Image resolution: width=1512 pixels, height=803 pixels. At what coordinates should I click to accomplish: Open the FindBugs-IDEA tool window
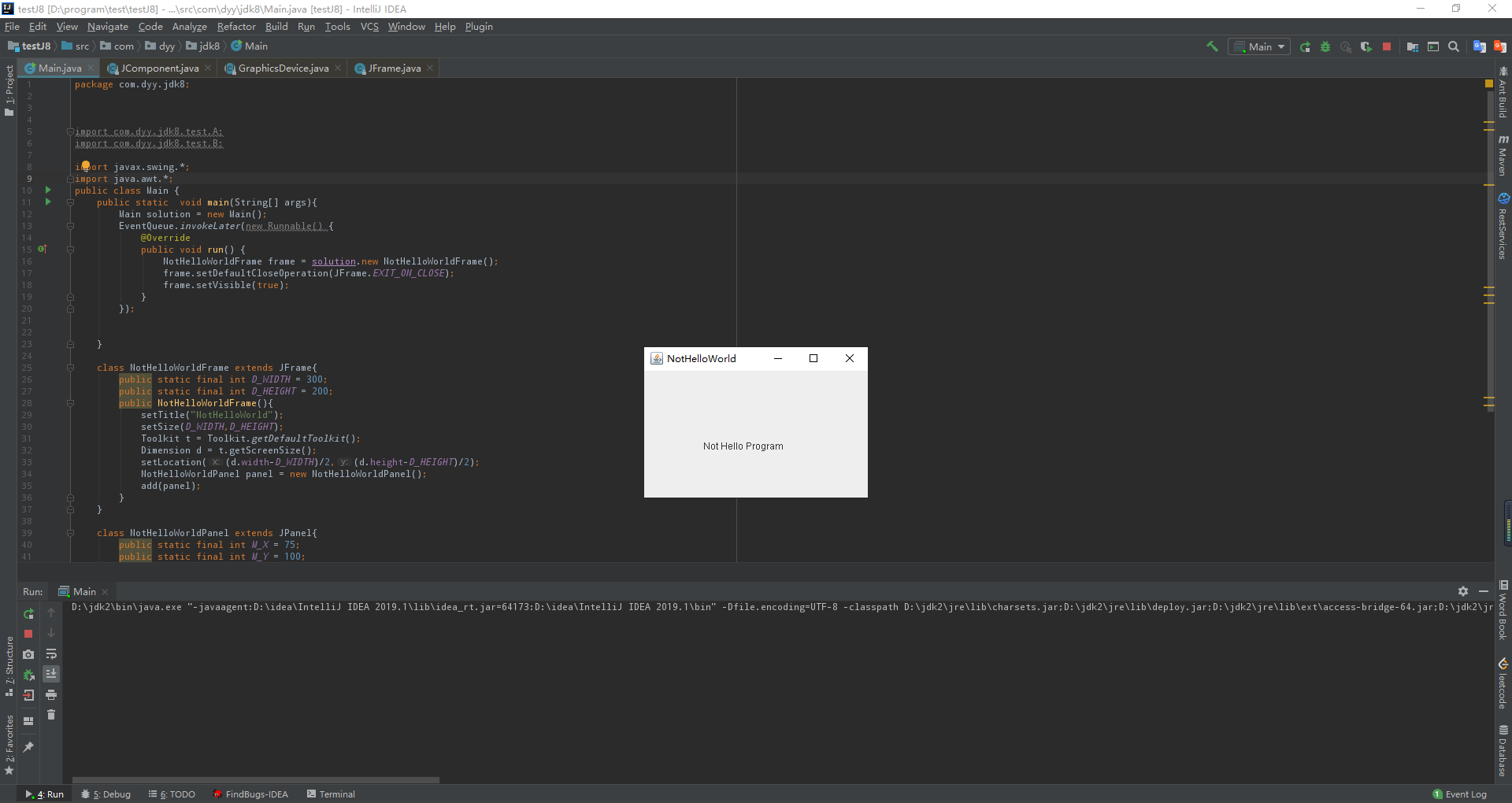click(250, 794)
